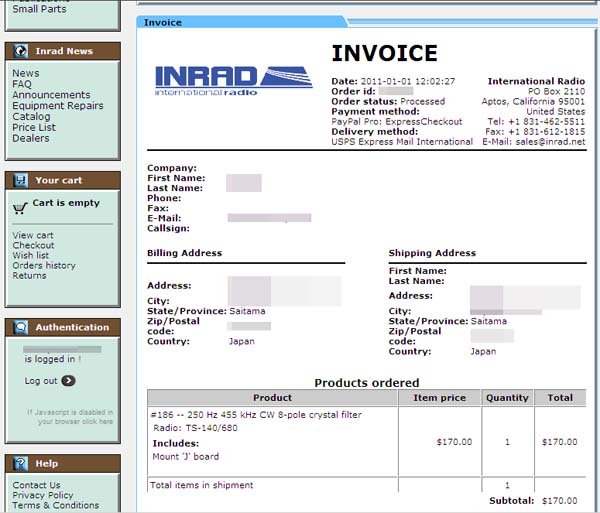Viewport: 600px width, 513px height.
Task: Click the Tel: +1 831-462-5511 number
Action: [x=536, y=122]
